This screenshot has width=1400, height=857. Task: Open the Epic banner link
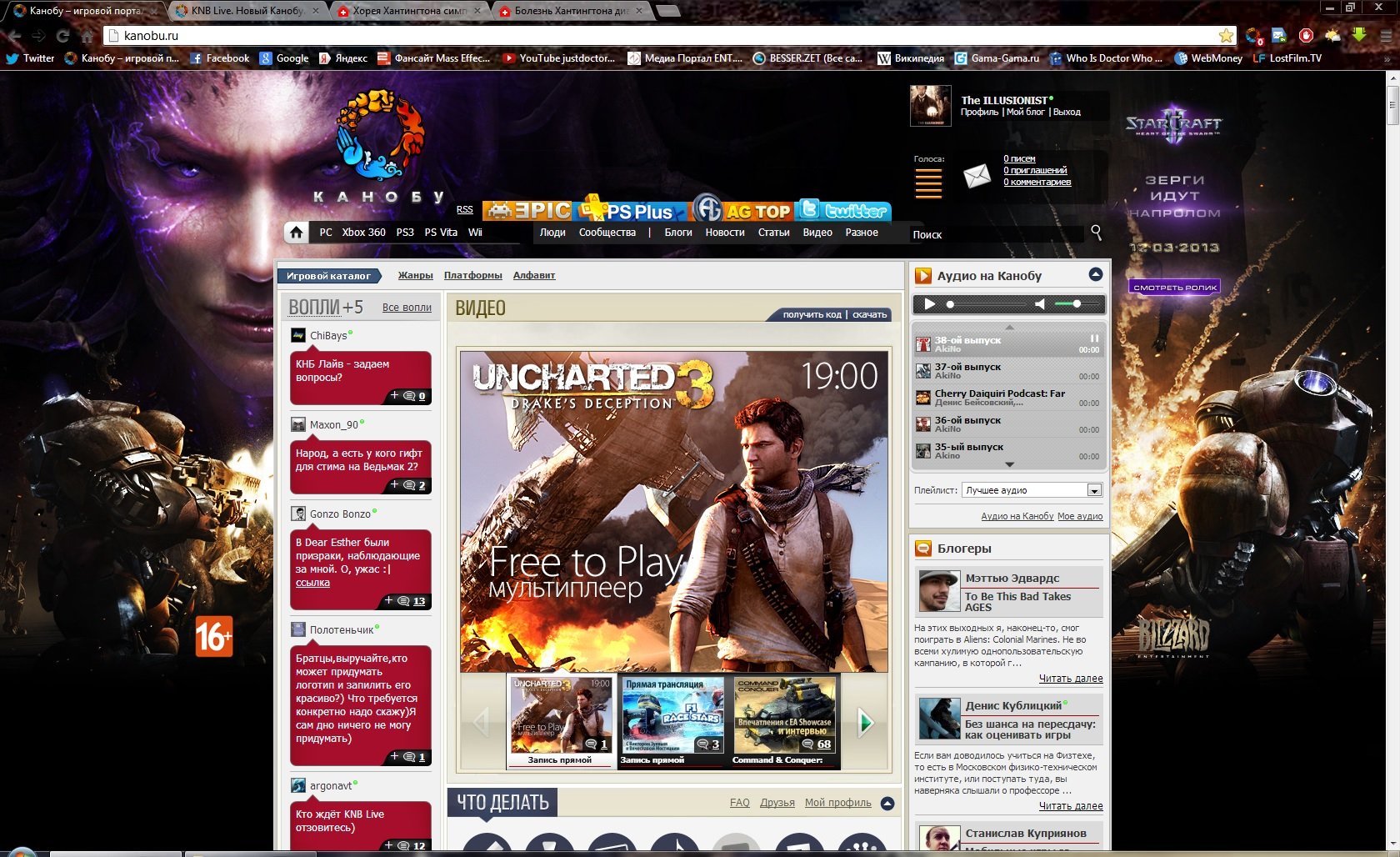click(527, 211)
